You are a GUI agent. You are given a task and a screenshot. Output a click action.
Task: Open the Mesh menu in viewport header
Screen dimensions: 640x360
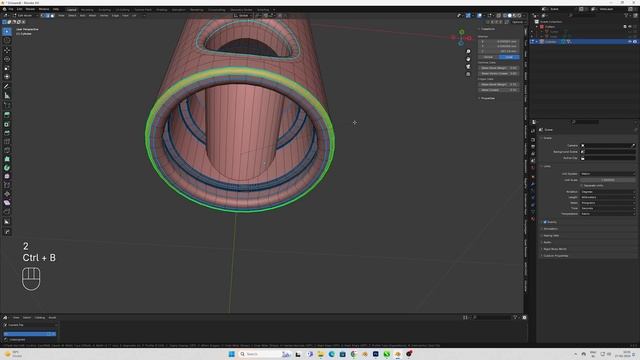92,16
